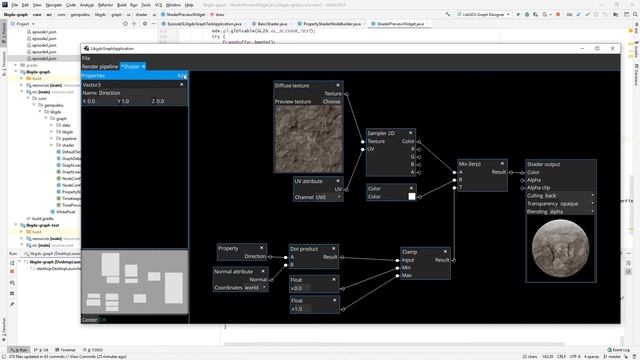This screenshot has width=640, height=360.
Task: Open the File menu in LibgdxGraphApplication
Action: (x=86, y=58)
